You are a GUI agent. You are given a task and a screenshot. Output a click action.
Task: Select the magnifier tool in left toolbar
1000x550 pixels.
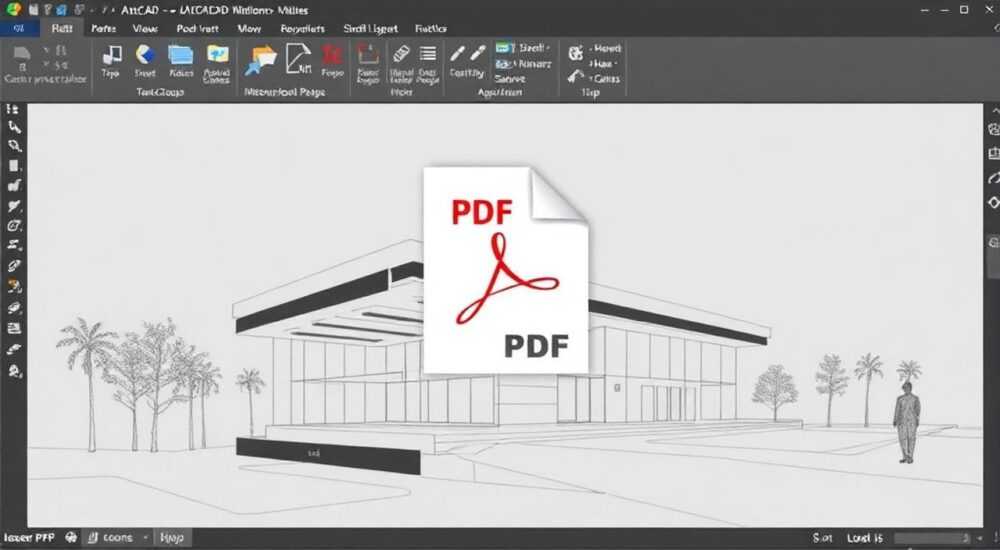click(14, 145)
